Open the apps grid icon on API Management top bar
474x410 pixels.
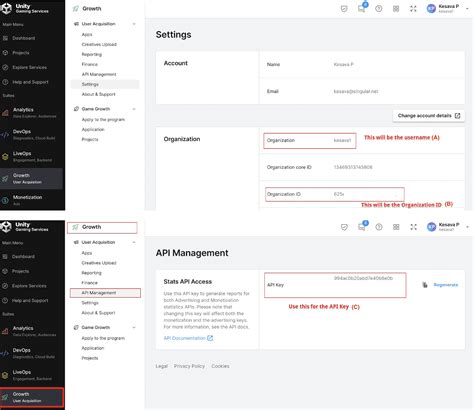396,227
